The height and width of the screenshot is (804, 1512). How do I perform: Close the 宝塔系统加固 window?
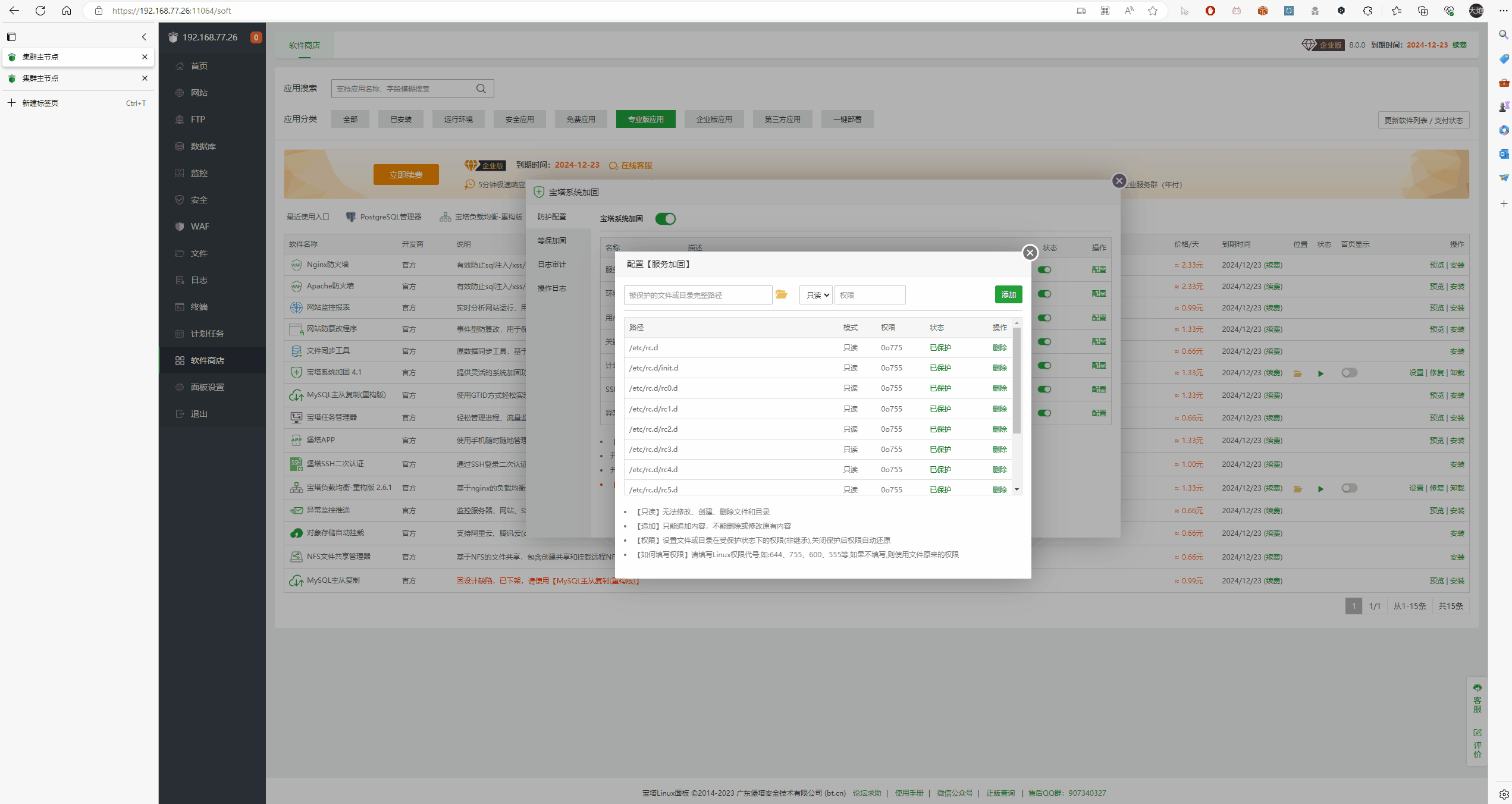tap(1119, 181)
